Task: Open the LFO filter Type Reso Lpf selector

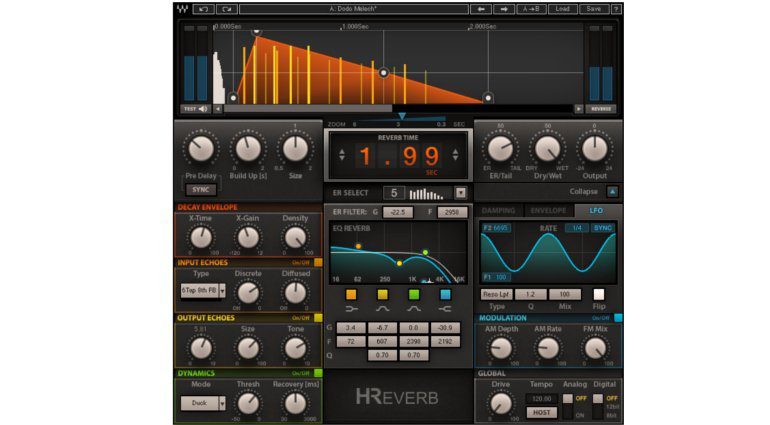Action: tap(496, 294)
